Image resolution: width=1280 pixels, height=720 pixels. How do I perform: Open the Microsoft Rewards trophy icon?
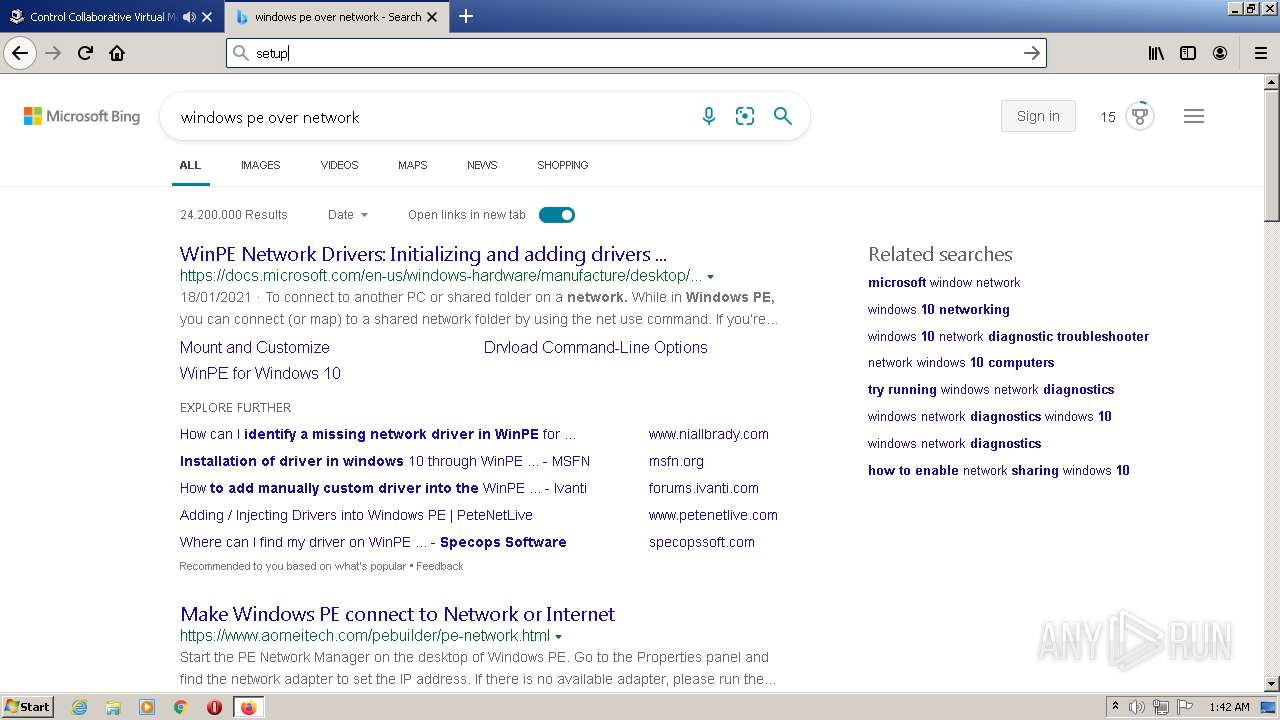coord(1139,116)
